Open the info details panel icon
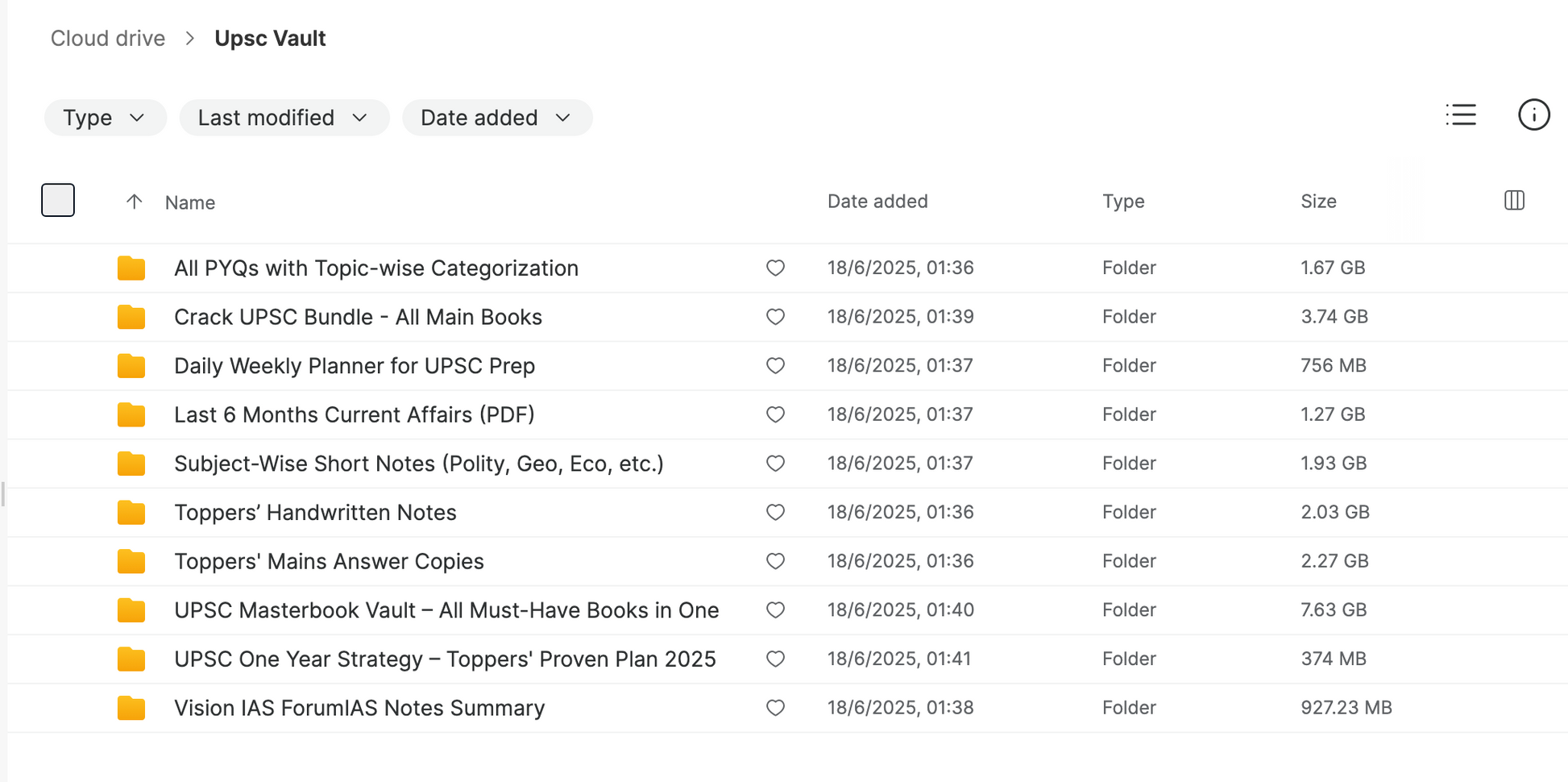Image resolution: width=1568 pixels, height=782 pixels. click(1533, 115)
